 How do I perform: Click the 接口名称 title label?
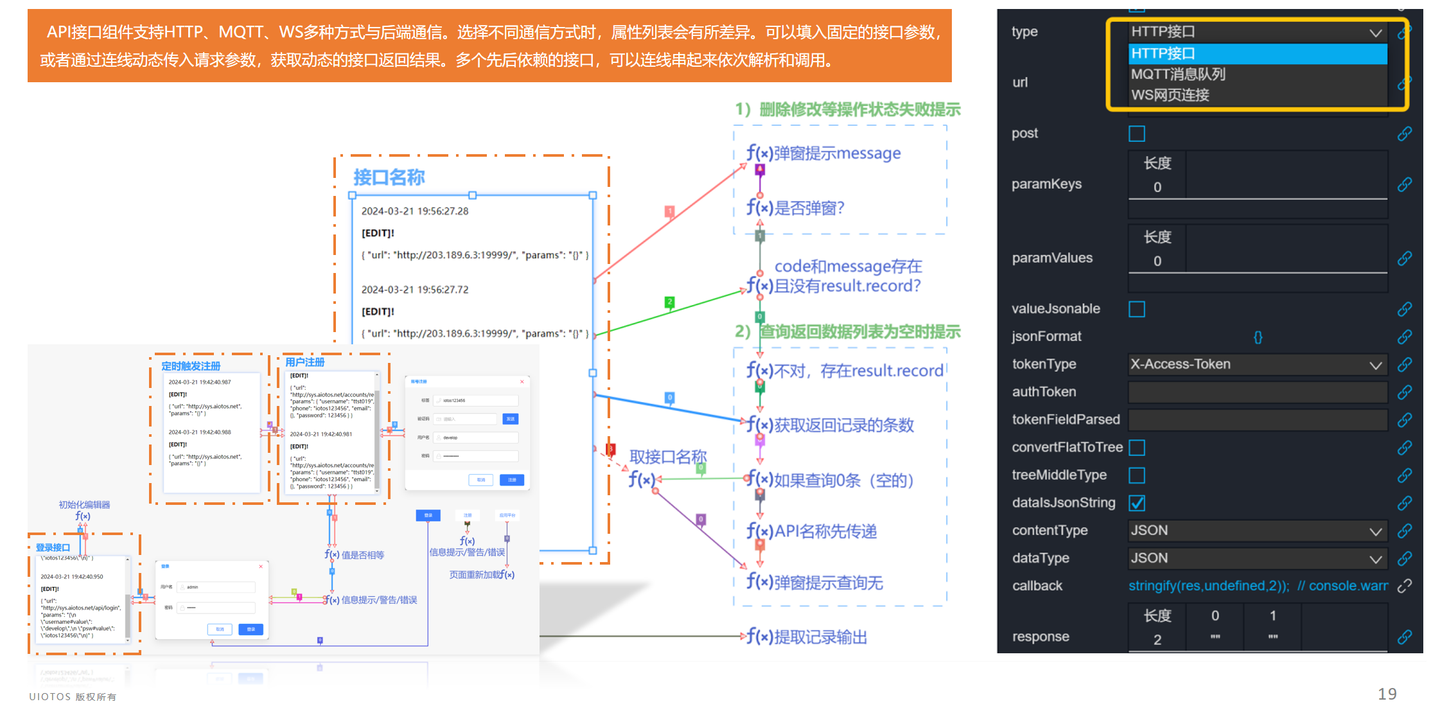389,177
